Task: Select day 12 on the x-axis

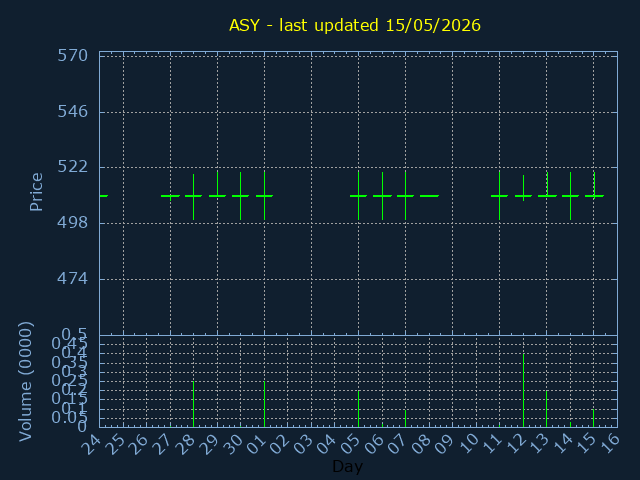Action: tap(515, 443)
